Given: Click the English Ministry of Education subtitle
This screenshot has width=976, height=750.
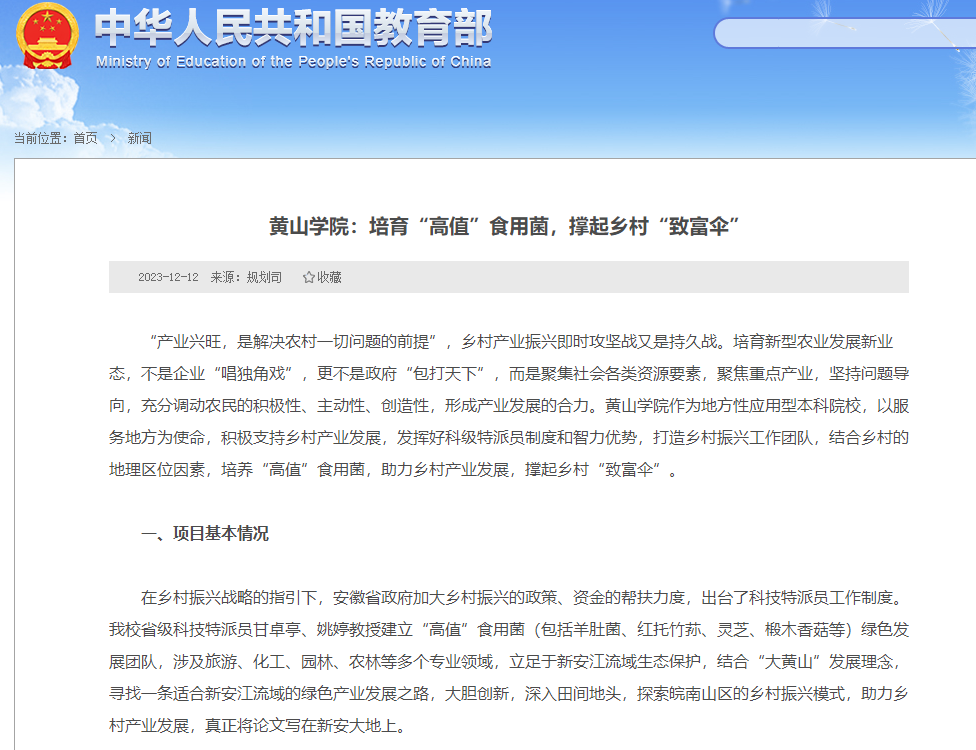Looking at the screenshot, I should [x=293, y=62].
